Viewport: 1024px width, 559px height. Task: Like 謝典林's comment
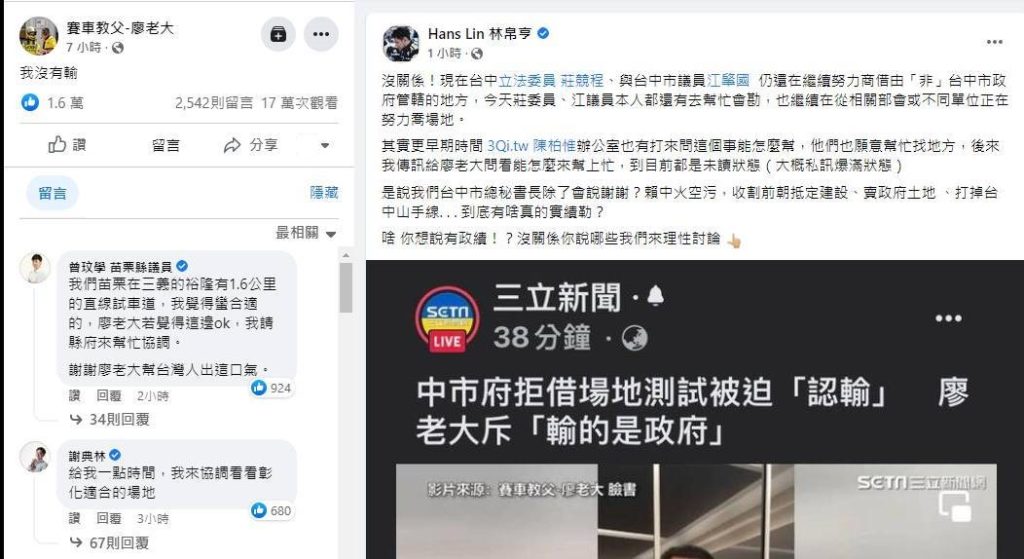[76, 519]
